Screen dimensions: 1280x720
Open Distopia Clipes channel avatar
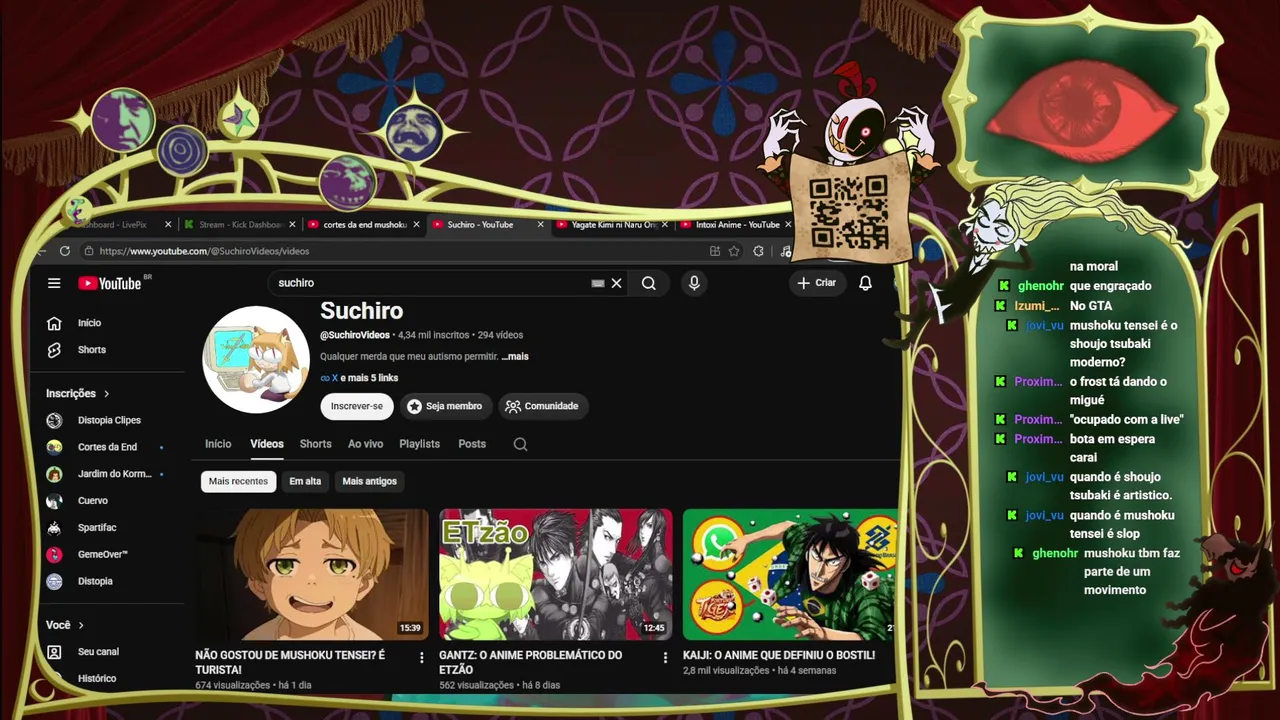click(55, 420)
